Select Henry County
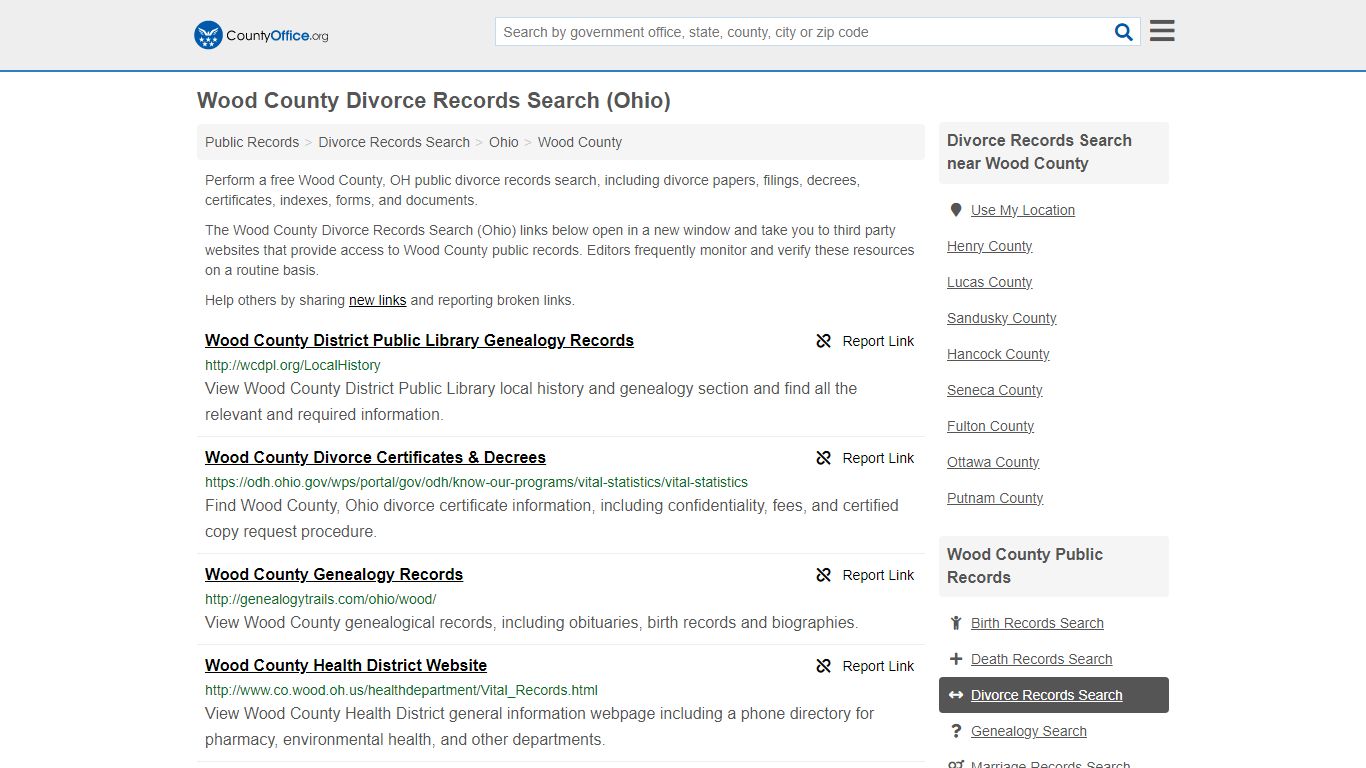 click(x=989, y=246)
